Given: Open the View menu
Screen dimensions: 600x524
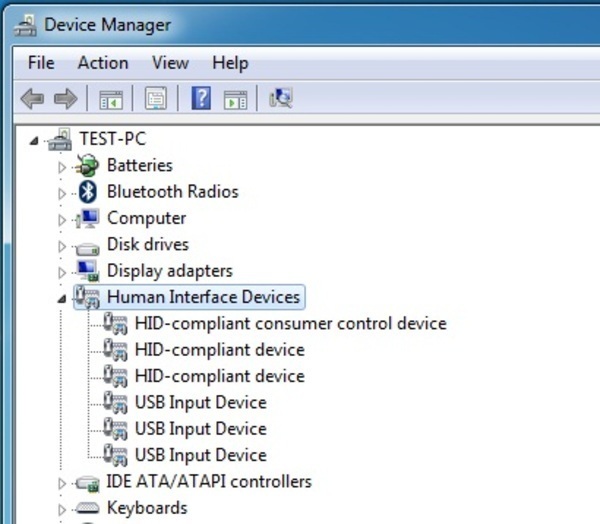Looking at the screenshot, I should [170, 63].
